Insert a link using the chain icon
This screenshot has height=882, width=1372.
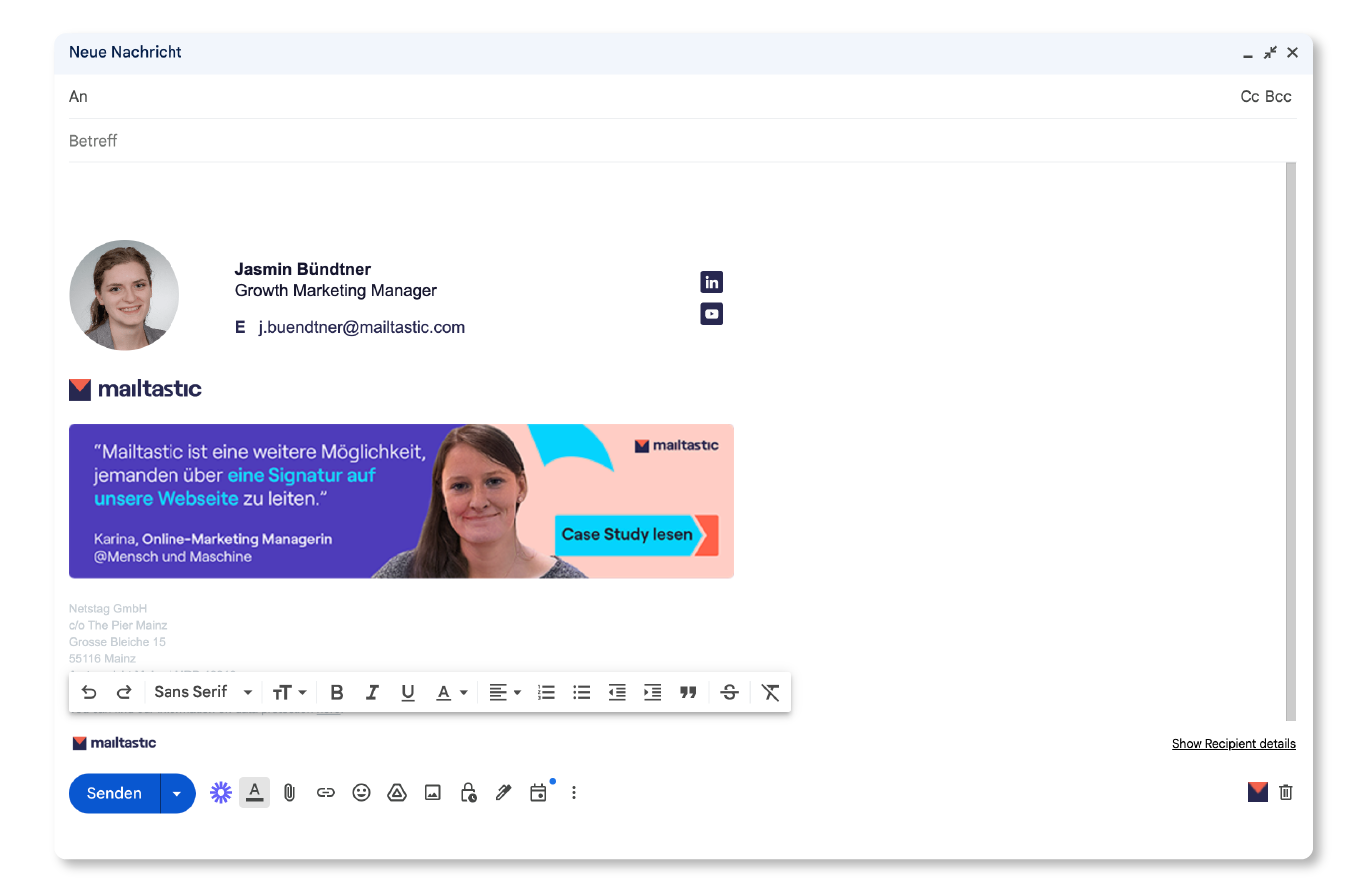click(x=325, y=793)
